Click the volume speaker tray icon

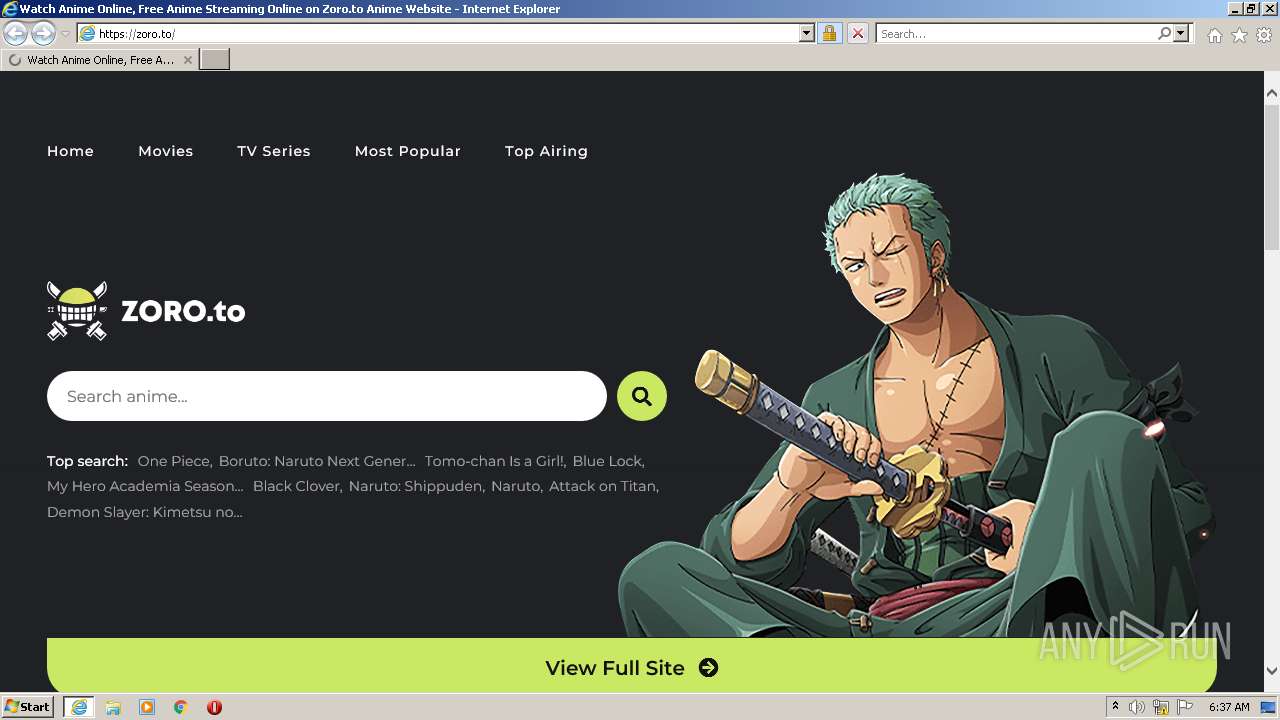tap(1137, 707)
